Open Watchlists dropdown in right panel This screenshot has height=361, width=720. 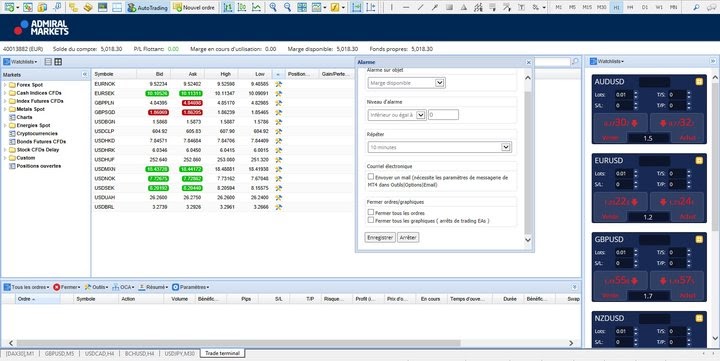coord(607,61)
